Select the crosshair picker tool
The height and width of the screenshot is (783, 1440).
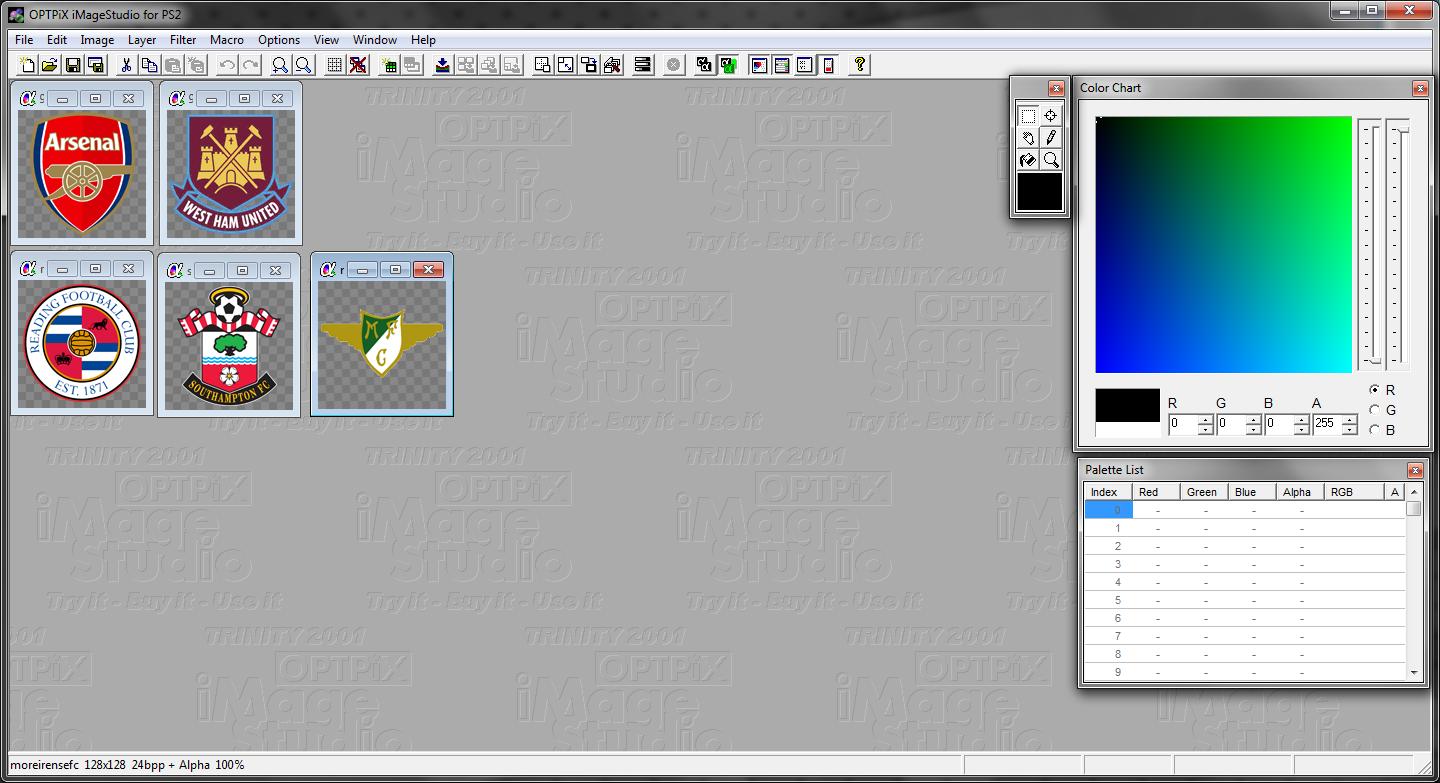point(1051,116)
